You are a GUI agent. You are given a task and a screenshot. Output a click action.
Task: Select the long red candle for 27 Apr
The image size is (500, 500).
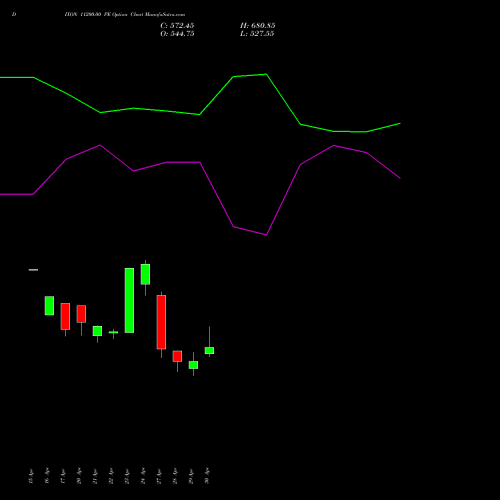tap(161, 322)
